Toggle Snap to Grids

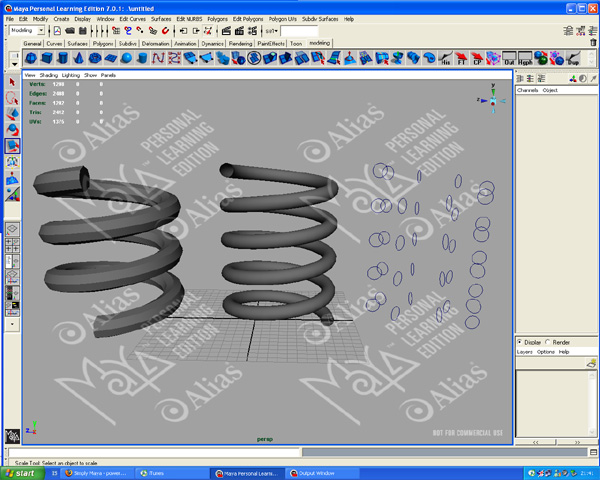pos(116,31)
